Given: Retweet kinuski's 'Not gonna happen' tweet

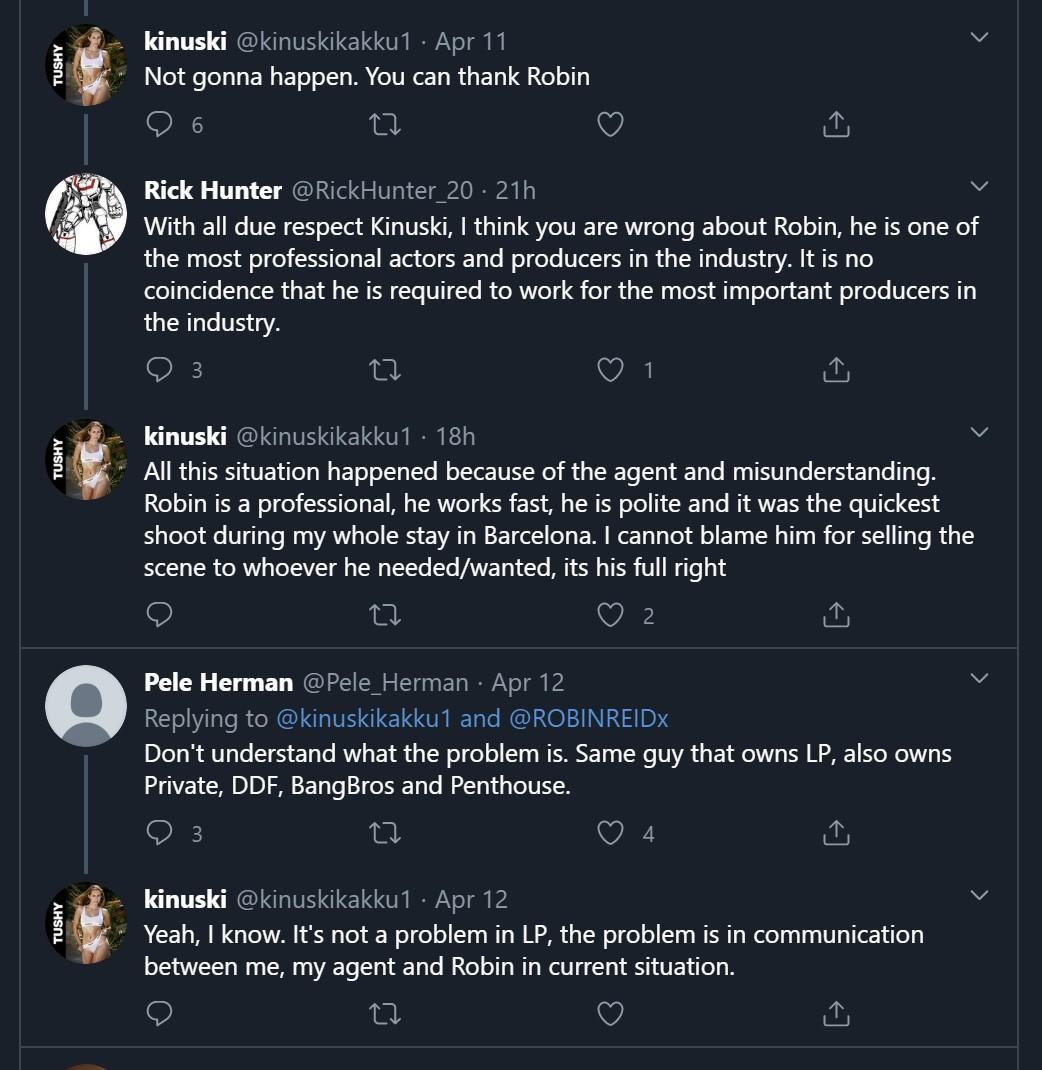Looking at the screenshot, I should tap(385, 124).
